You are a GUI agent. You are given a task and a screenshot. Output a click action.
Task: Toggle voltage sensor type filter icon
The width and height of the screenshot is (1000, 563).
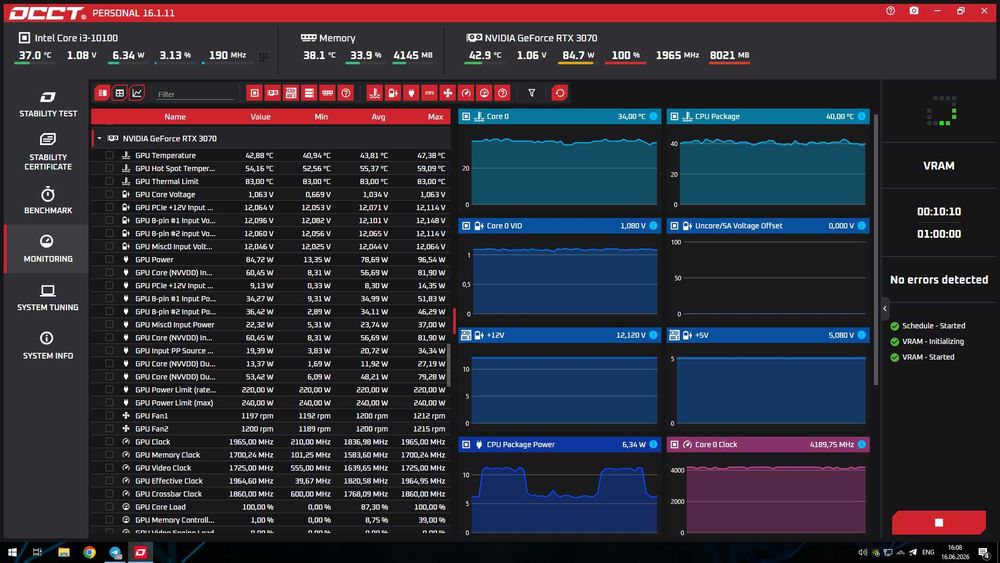[x=393, y=93]
